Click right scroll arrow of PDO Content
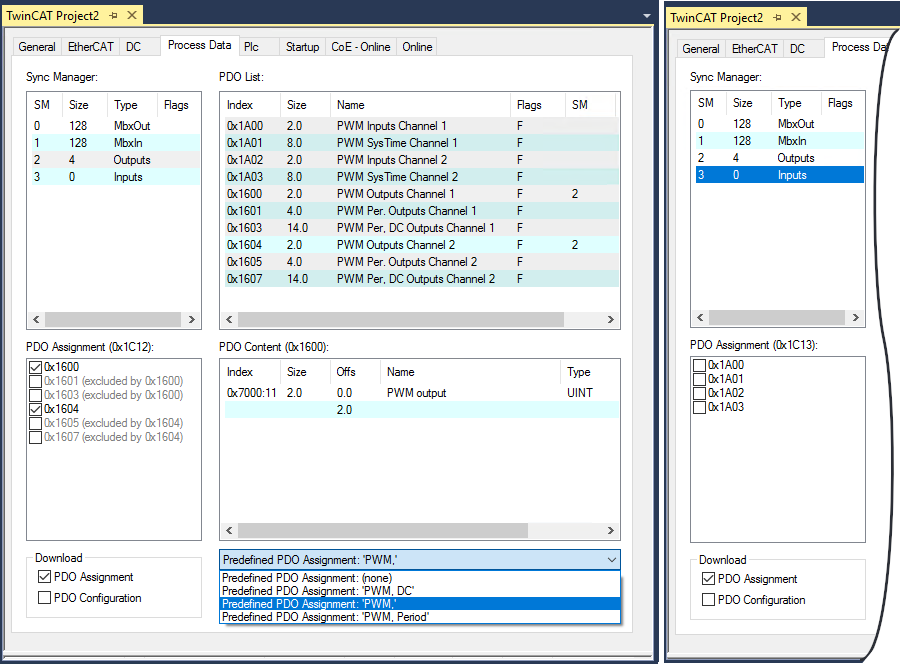900x664 pixels. [x=611, y=531]
